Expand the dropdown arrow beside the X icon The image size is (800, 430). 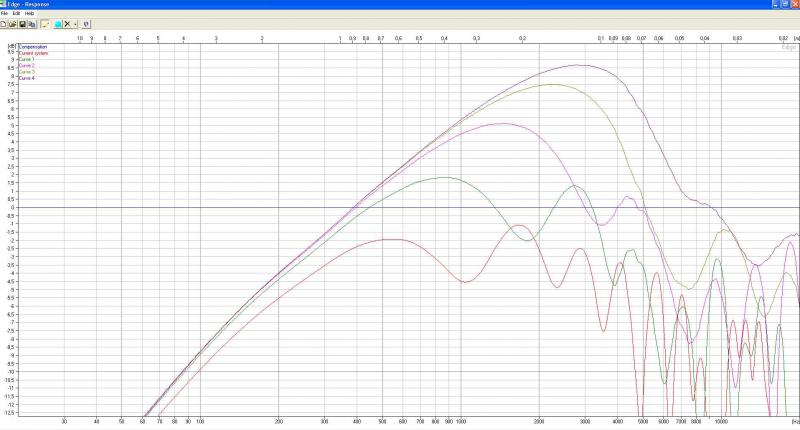click(x=75, y=22)
